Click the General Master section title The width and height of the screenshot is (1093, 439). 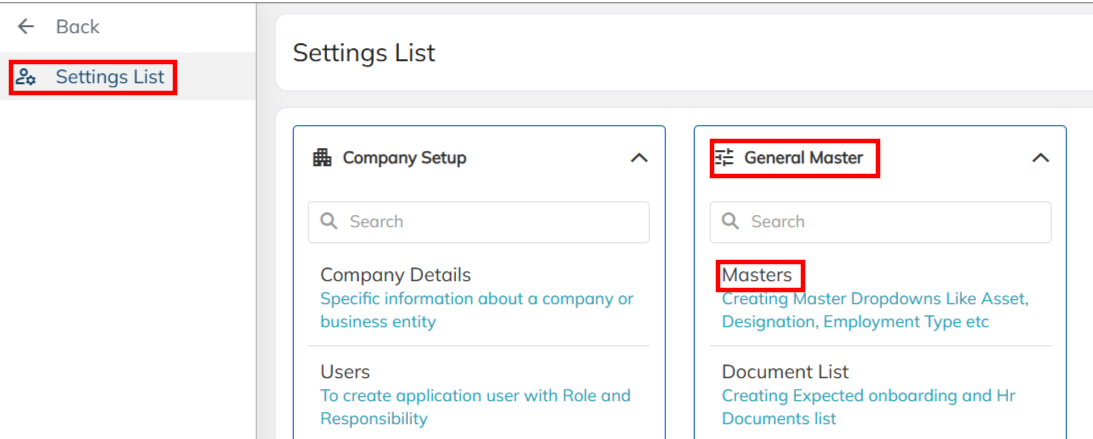coord(803,158)
